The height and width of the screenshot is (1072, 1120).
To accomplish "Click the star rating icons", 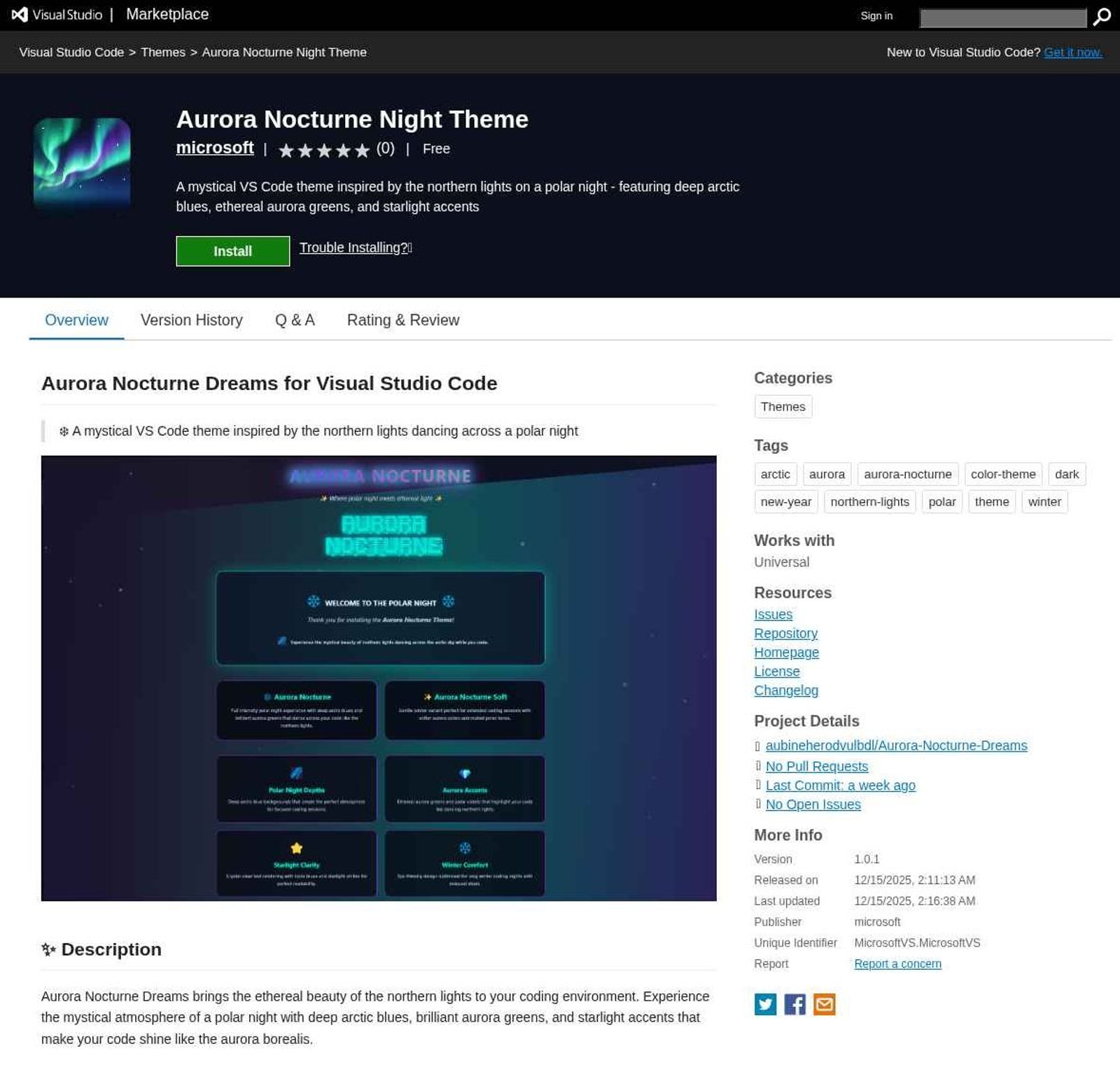I will coord(324,150).
